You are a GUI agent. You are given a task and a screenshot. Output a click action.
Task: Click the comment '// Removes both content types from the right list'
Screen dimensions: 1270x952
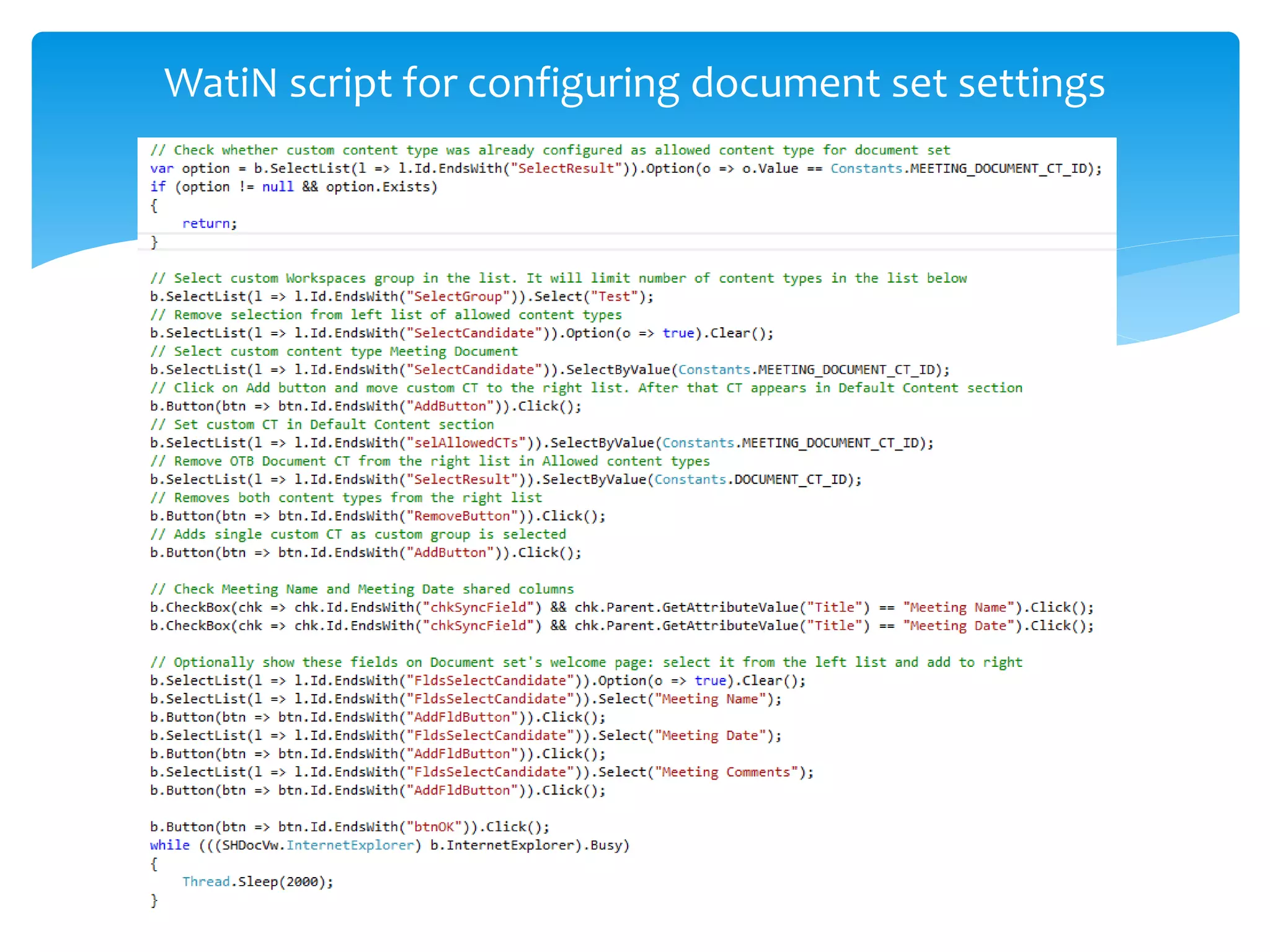[346, 498]
